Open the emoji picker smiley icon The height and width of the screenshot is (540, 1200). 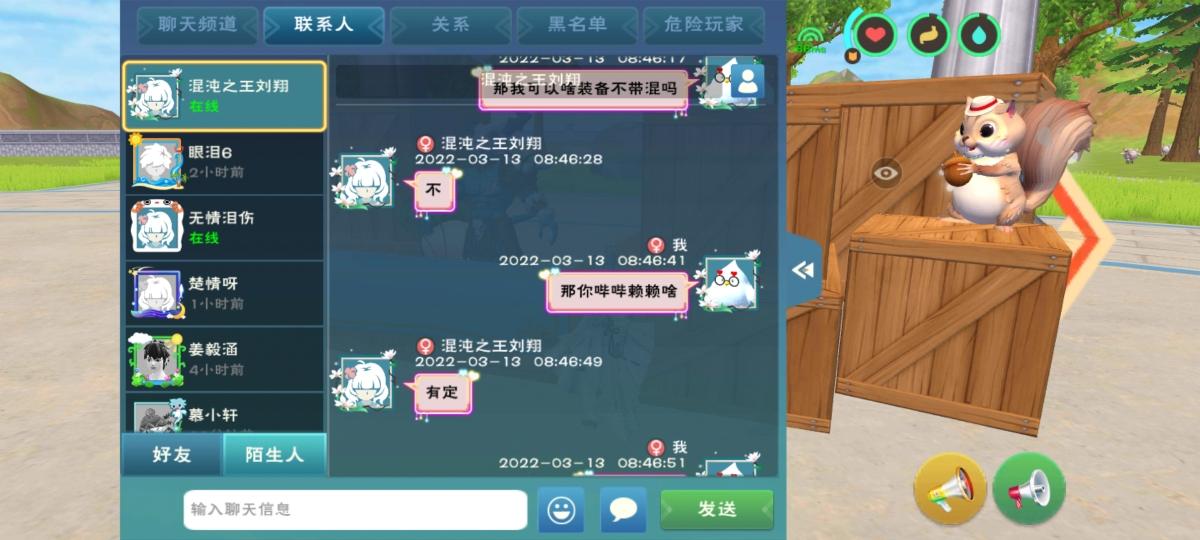pyautogui.click(x=561, y=510)
